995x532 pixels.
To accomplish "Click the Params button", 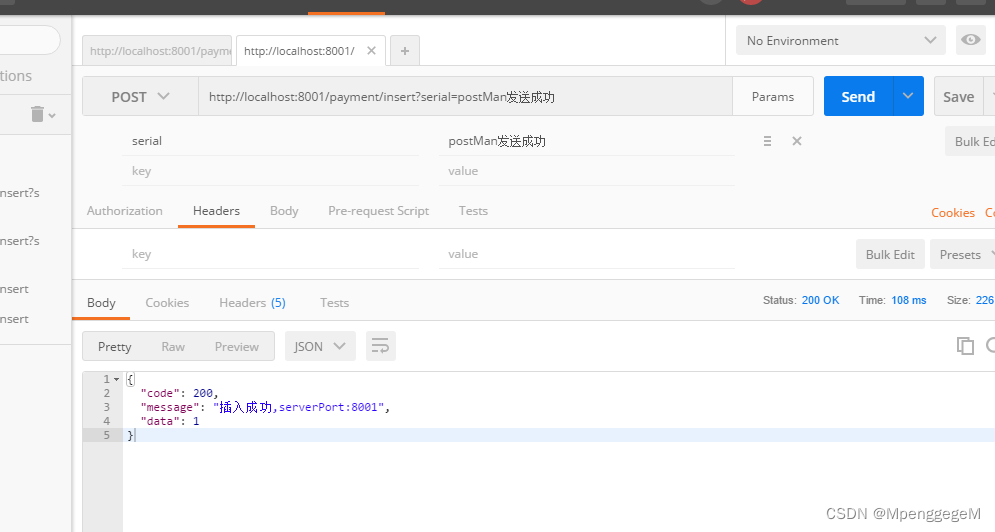I will [773, 96].
